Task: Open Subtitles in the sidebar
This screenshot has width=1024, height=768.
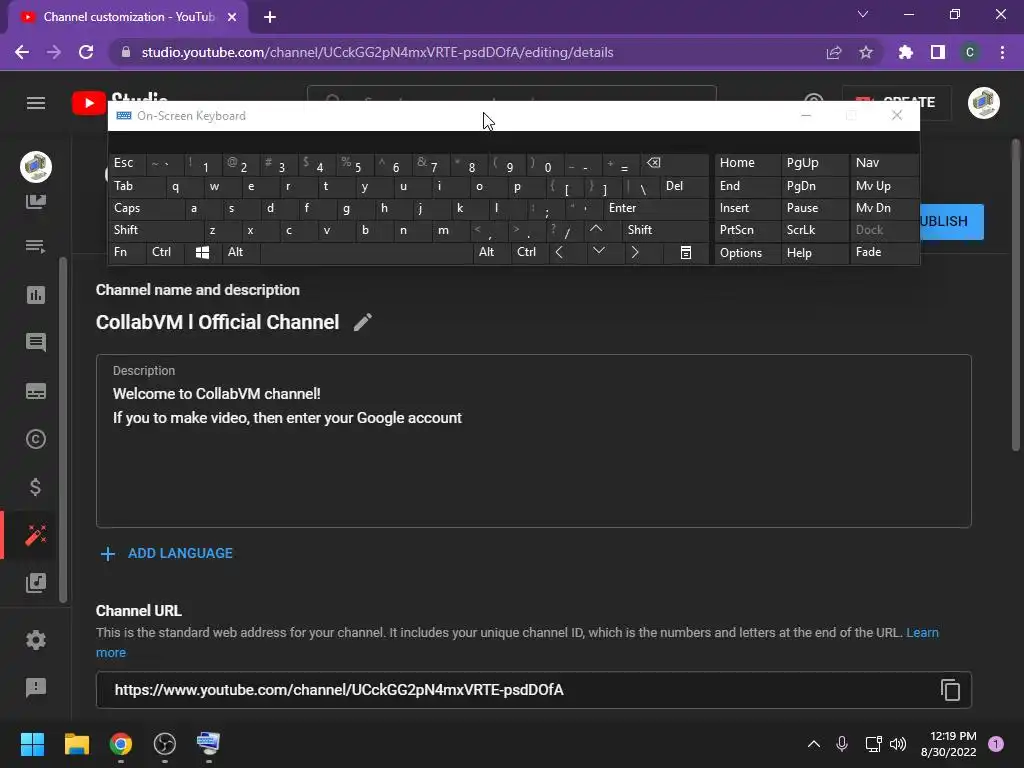Action: [x=36, y=391]
